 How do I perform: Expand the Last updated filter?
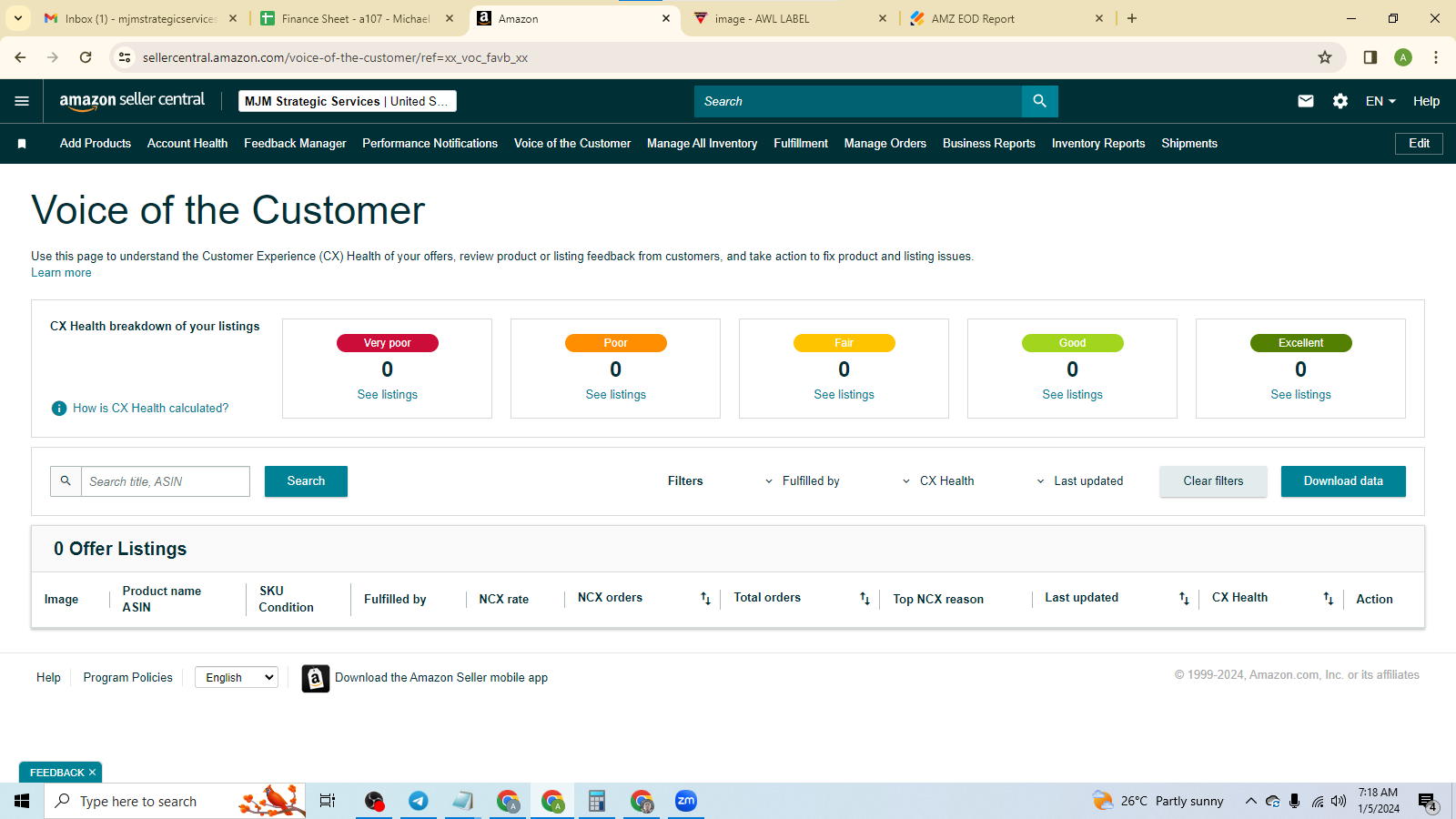(1079, 481)
